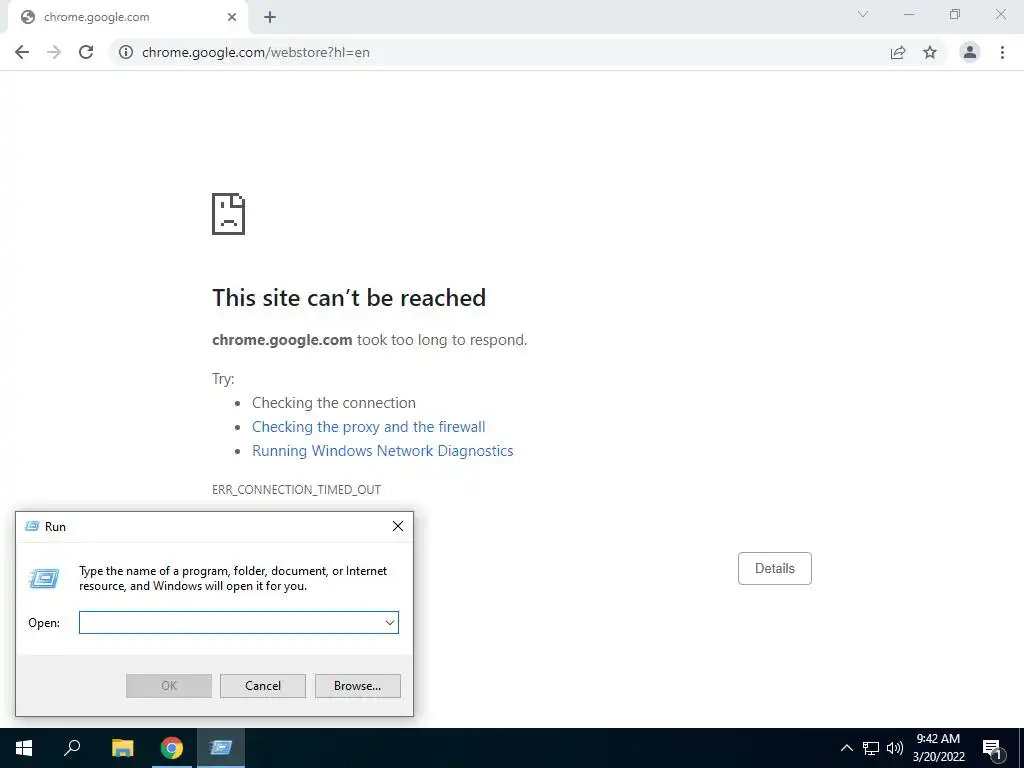1024x768 pixels.
Task: Click the greyed-out forward arrow in Chrome
Action: tap(54, 52)
